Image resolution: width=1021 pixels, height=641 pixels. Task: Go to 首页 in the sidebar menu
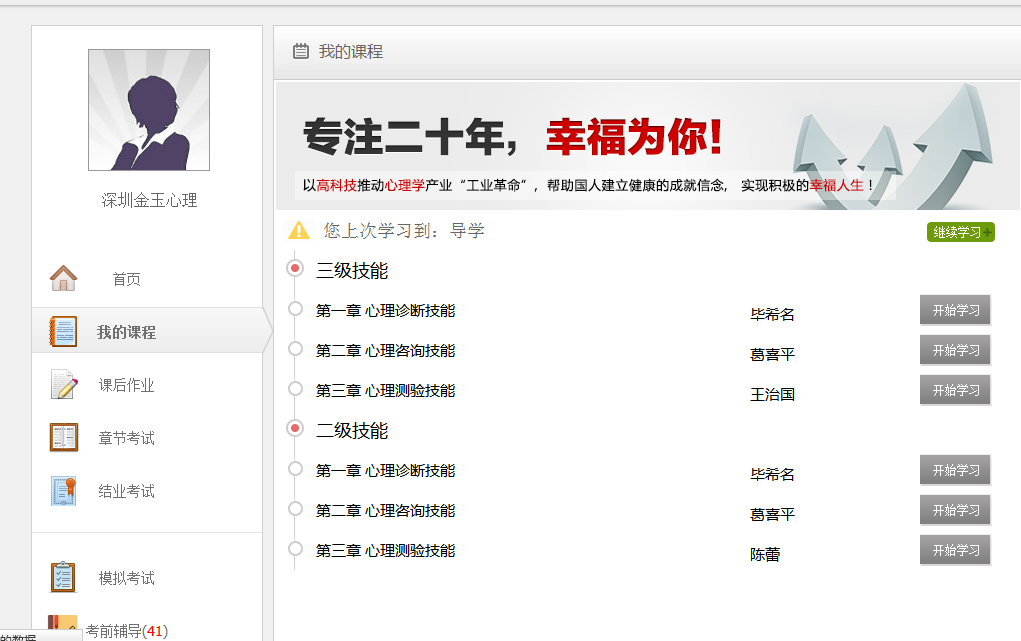point(126,280)
